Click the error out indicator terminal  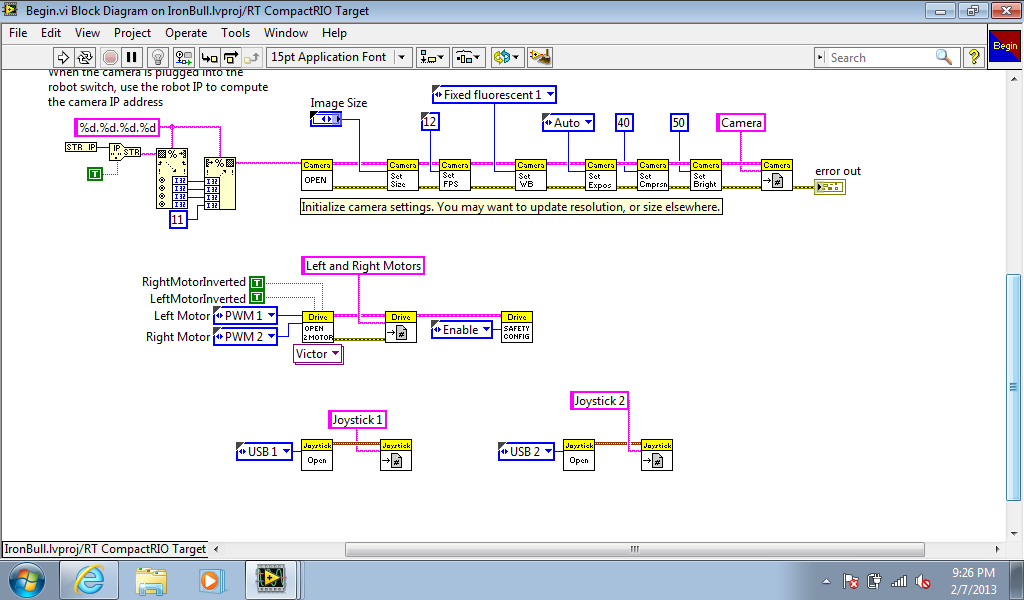pyautogui.click(x=830, y=187)
